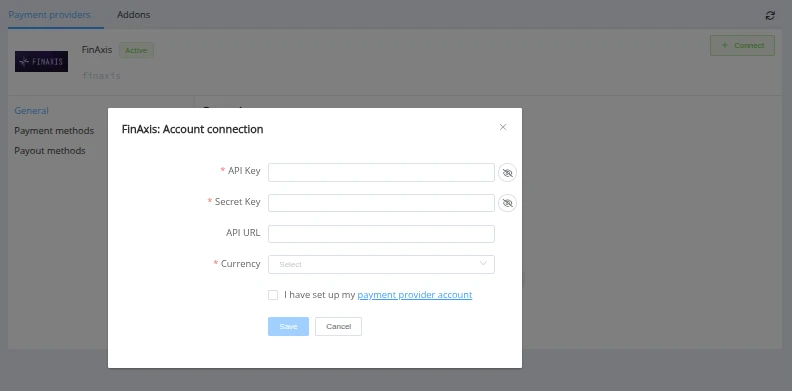Click the Save button

pos(288,326)
